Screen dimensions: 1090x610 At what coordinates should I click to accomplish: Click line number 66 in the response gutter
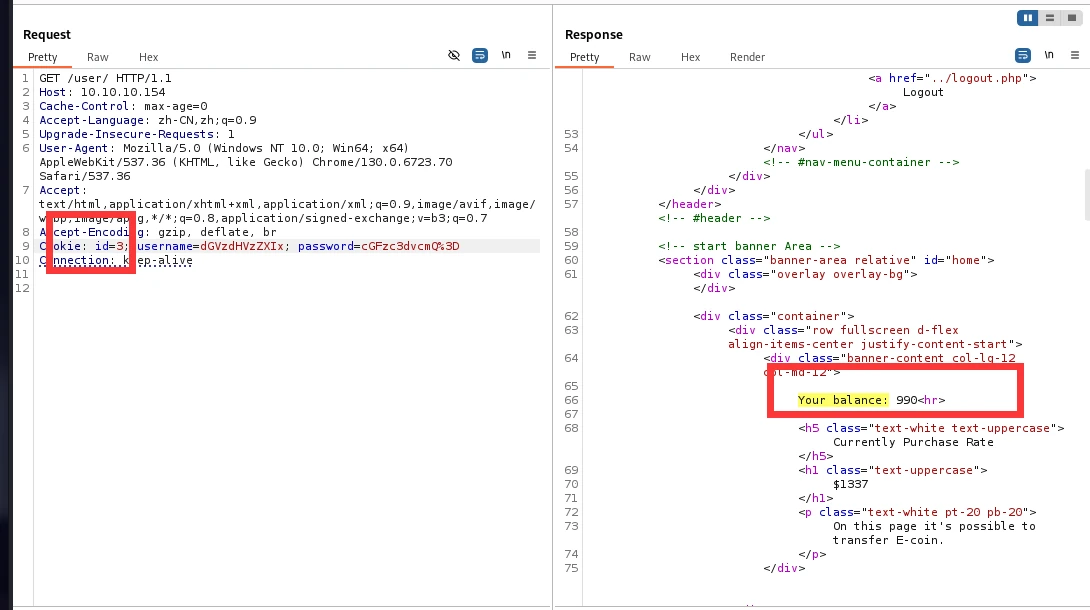pyautogui.click(x=571, y=400)
